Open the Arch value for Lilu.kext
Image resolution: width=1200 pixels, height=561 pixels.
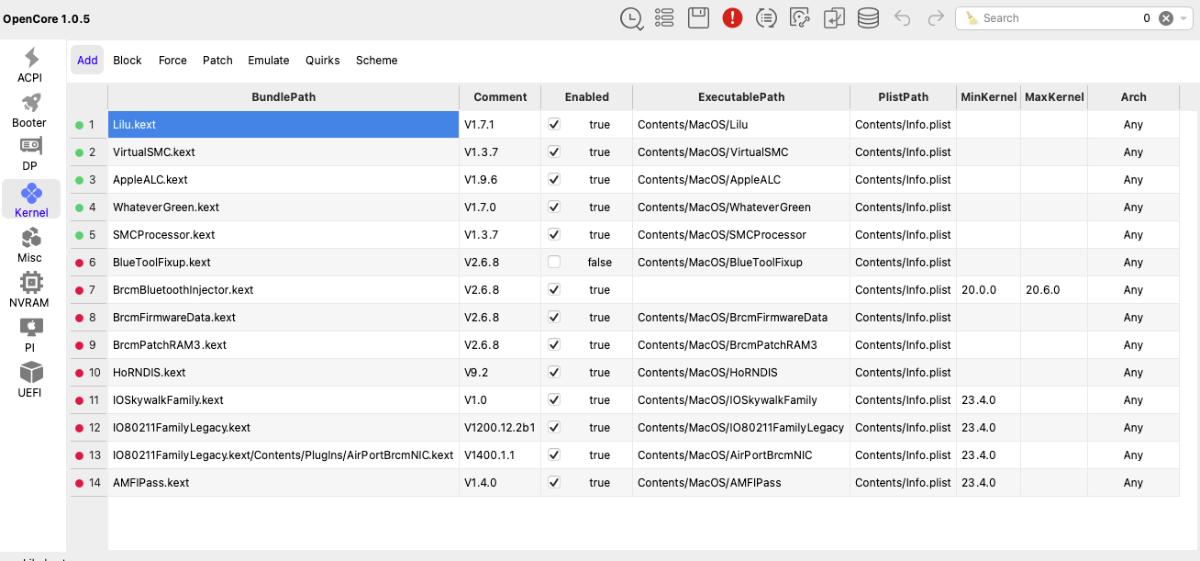[x=1132, y=125]
